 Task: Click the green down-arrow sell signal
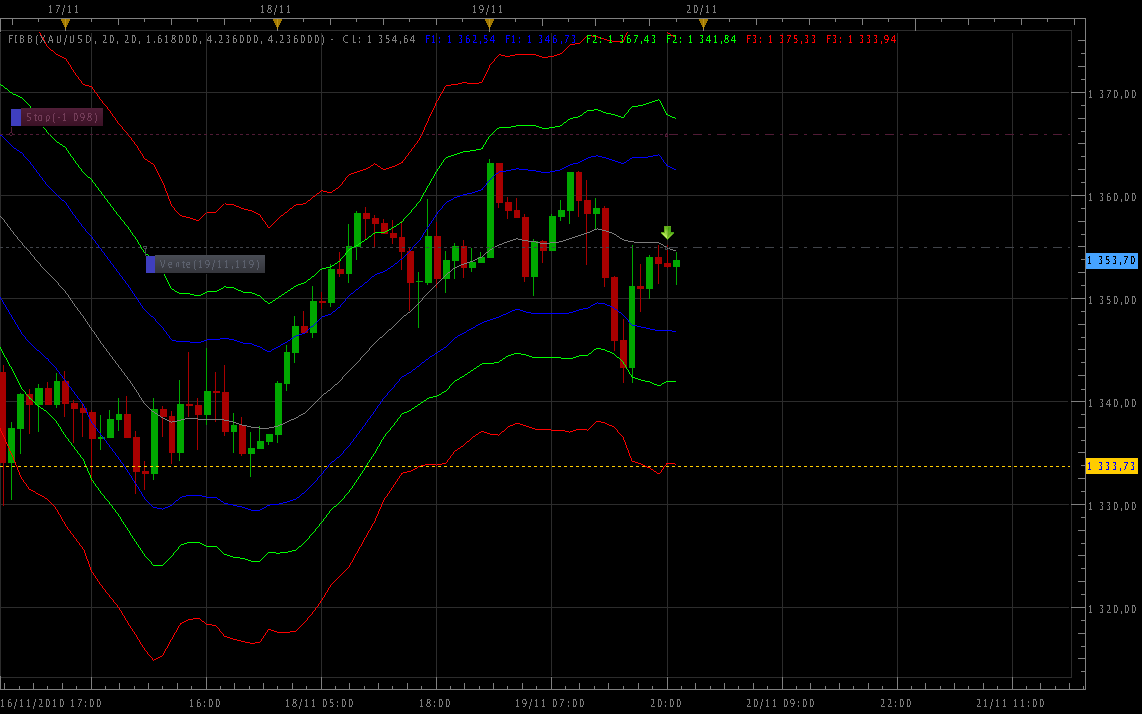[x=667, y=232]
